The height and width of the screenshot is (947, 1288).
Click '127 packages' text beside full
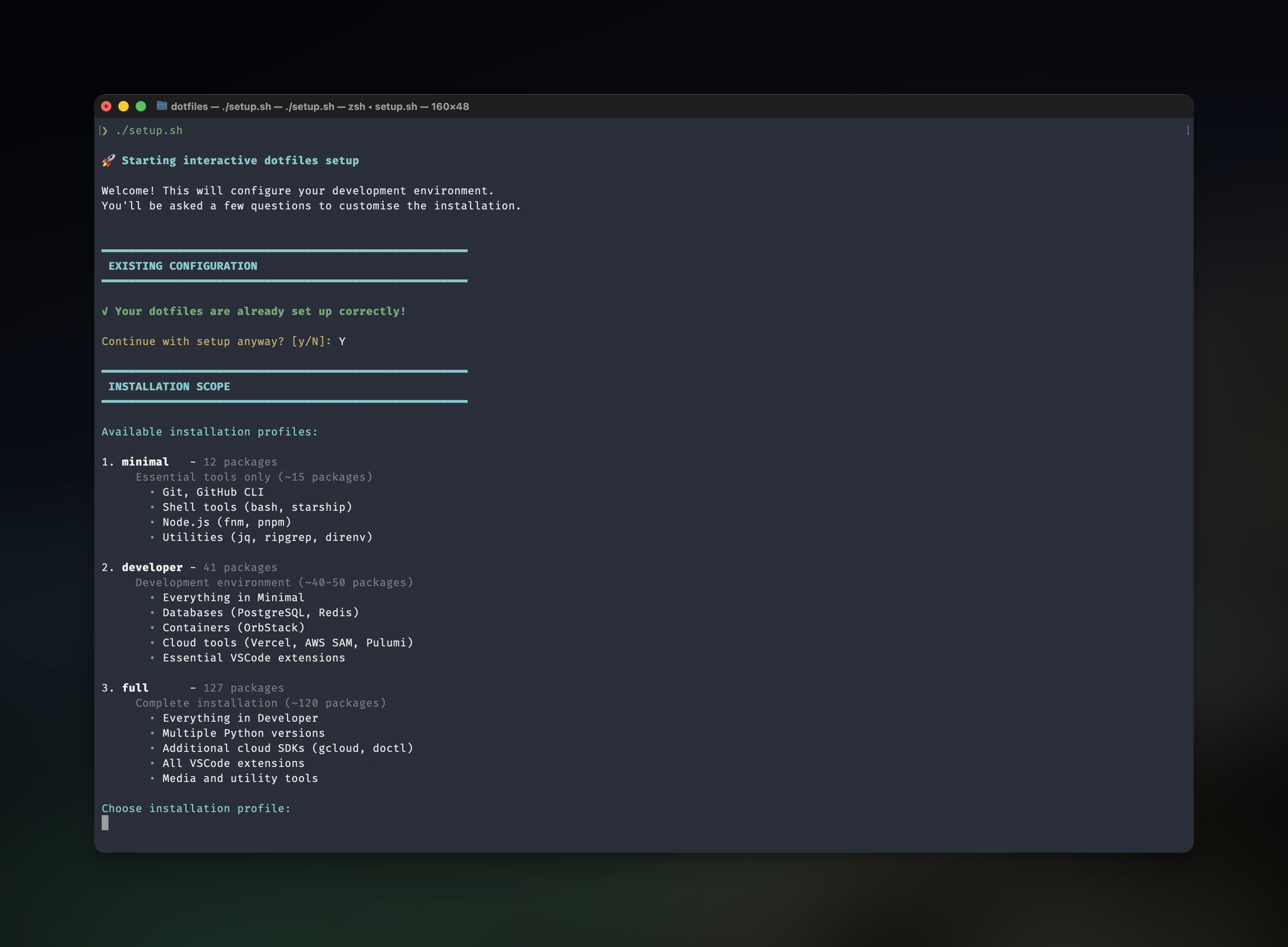(244, 688)
